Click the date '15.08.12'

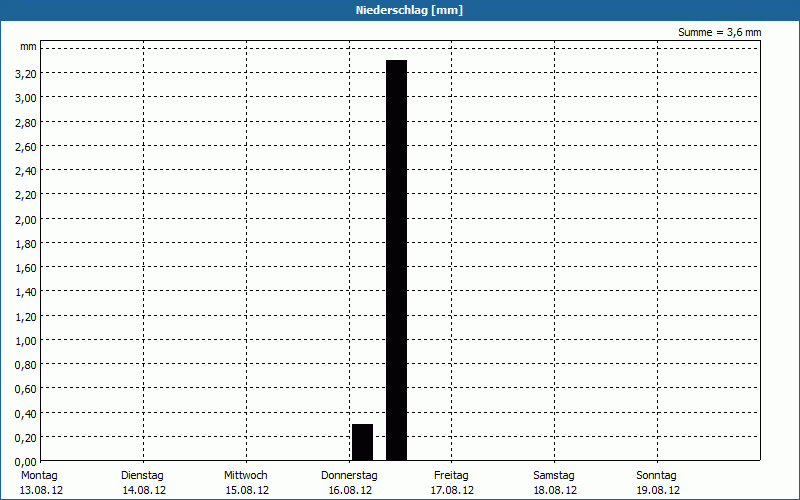[x=247, y=491]
